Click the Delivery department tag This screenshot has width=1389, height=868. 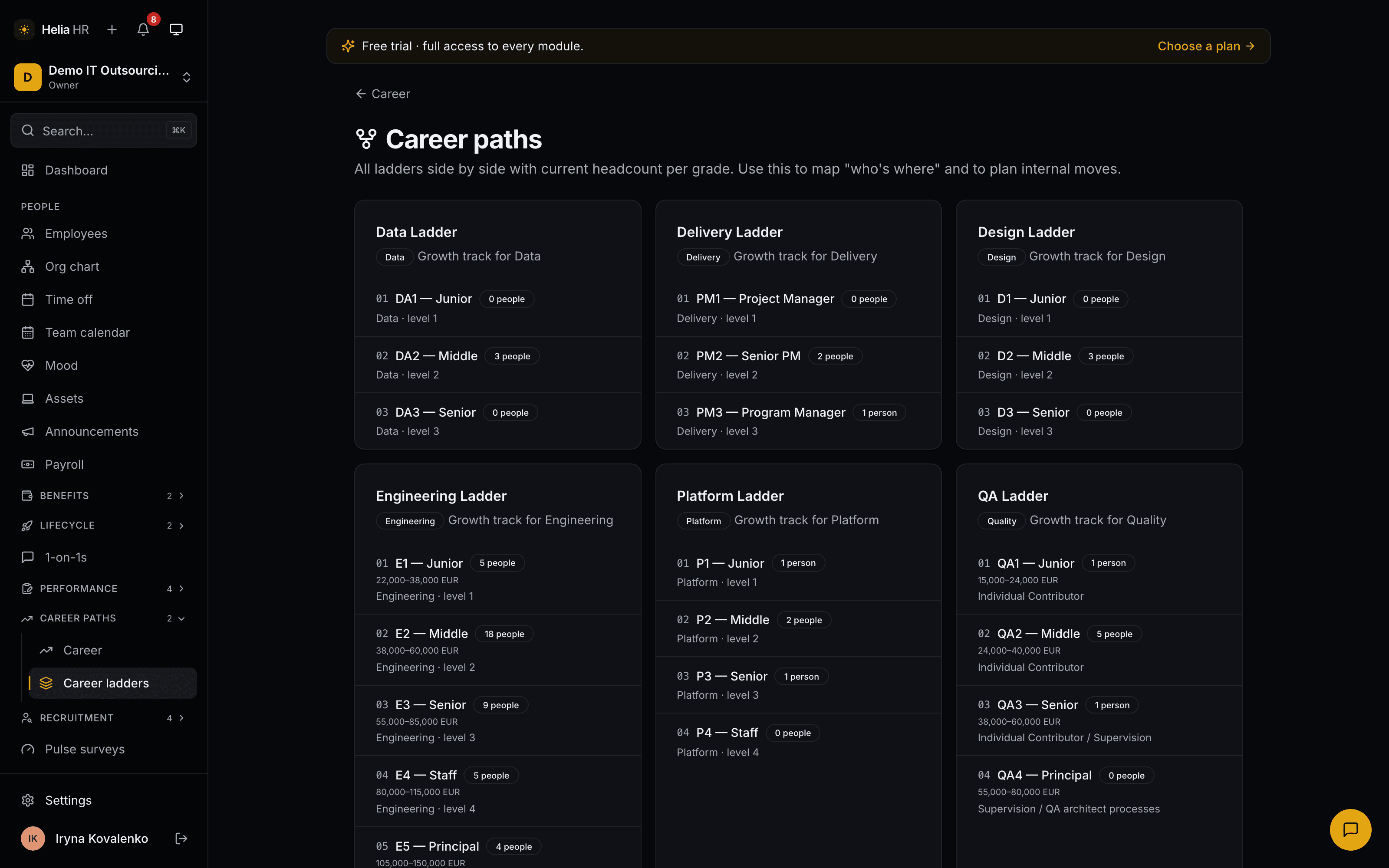703,257
